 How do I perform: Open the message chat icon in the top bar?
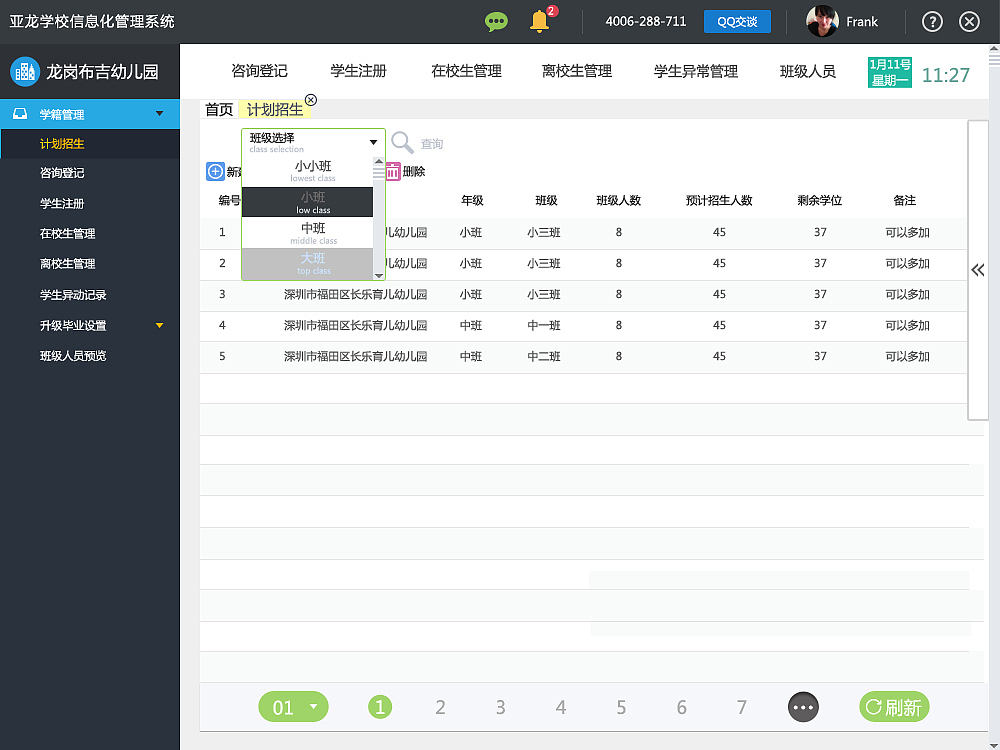tap(496, 20)
